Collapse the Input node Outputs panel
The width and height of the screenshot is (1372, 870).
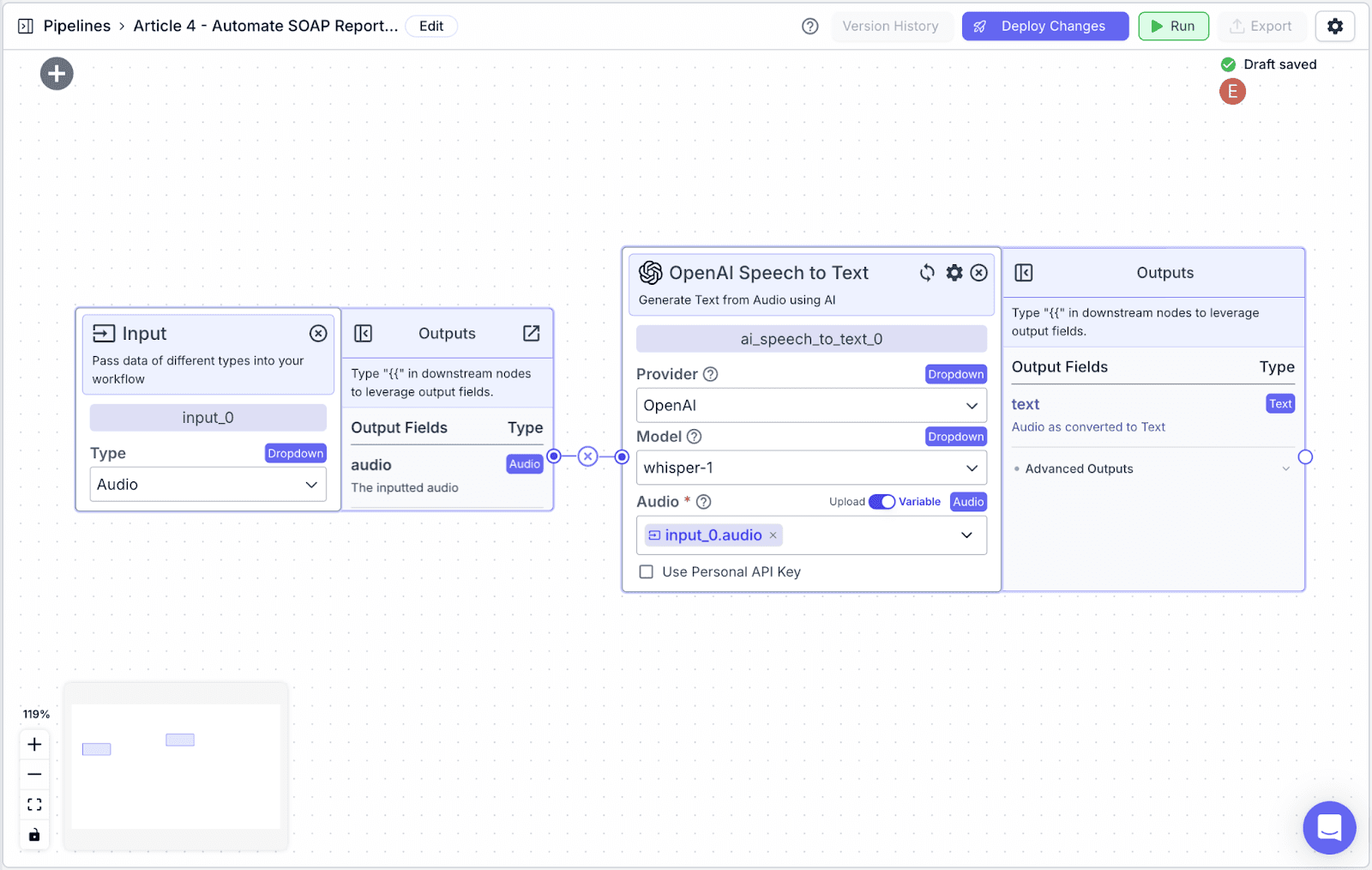coord(363,333)
